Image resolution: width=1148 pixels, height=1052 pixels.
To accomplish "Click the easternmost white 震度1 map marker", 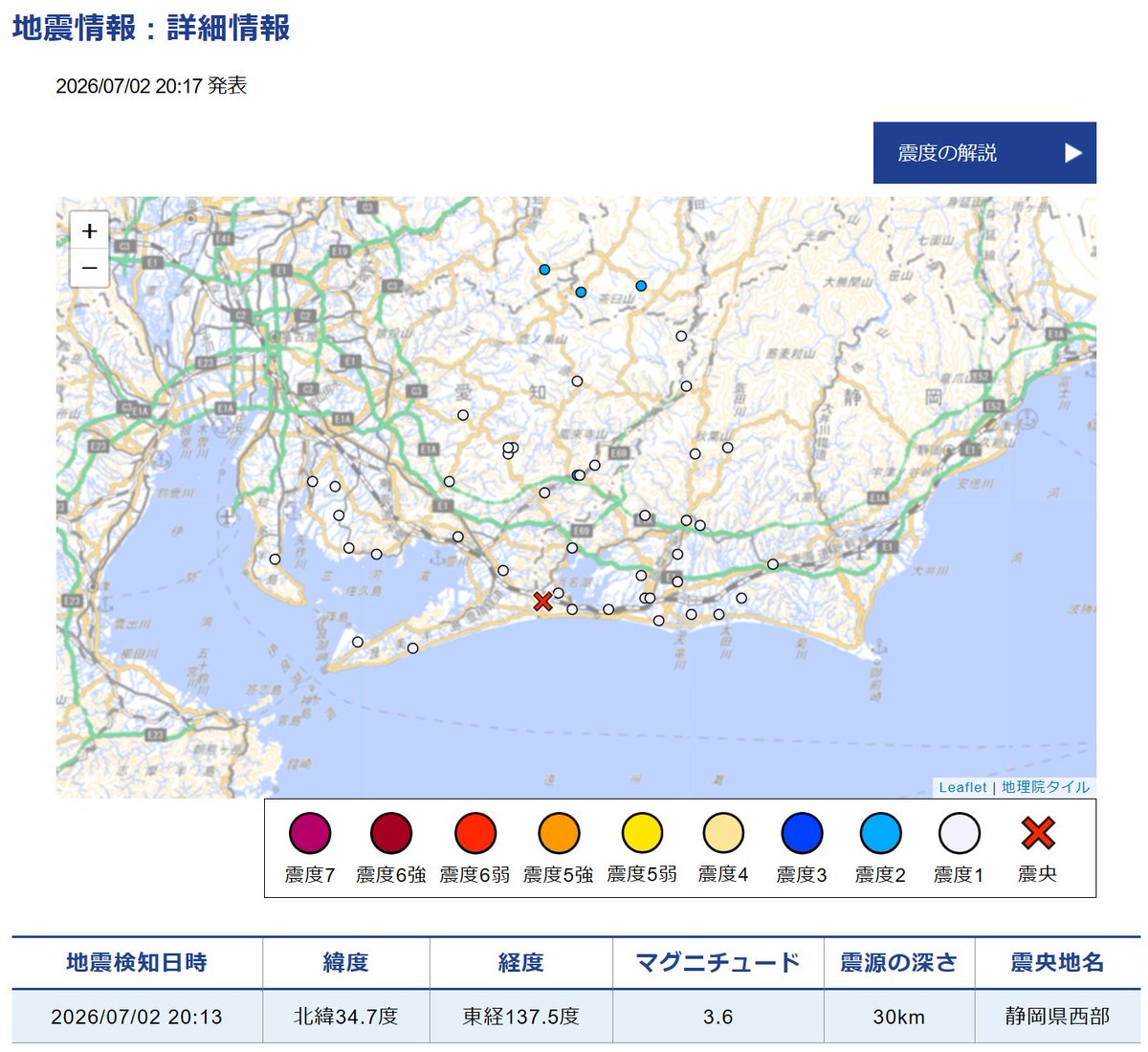I will (x=773, y=564).
